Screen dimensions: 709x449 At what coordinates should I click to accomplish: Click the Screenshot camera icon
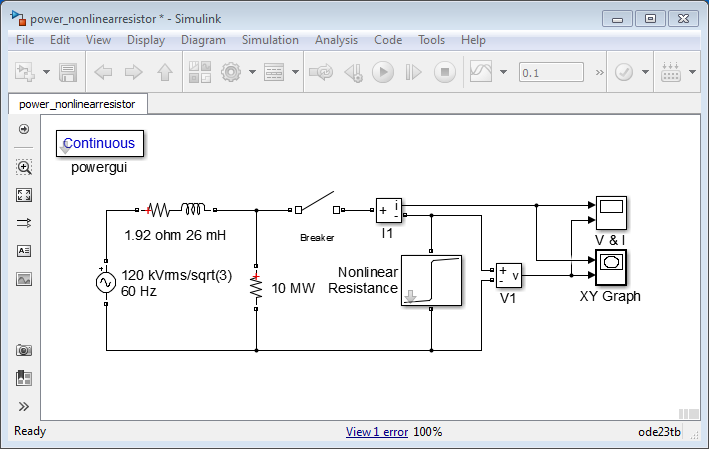coord(24,350)
